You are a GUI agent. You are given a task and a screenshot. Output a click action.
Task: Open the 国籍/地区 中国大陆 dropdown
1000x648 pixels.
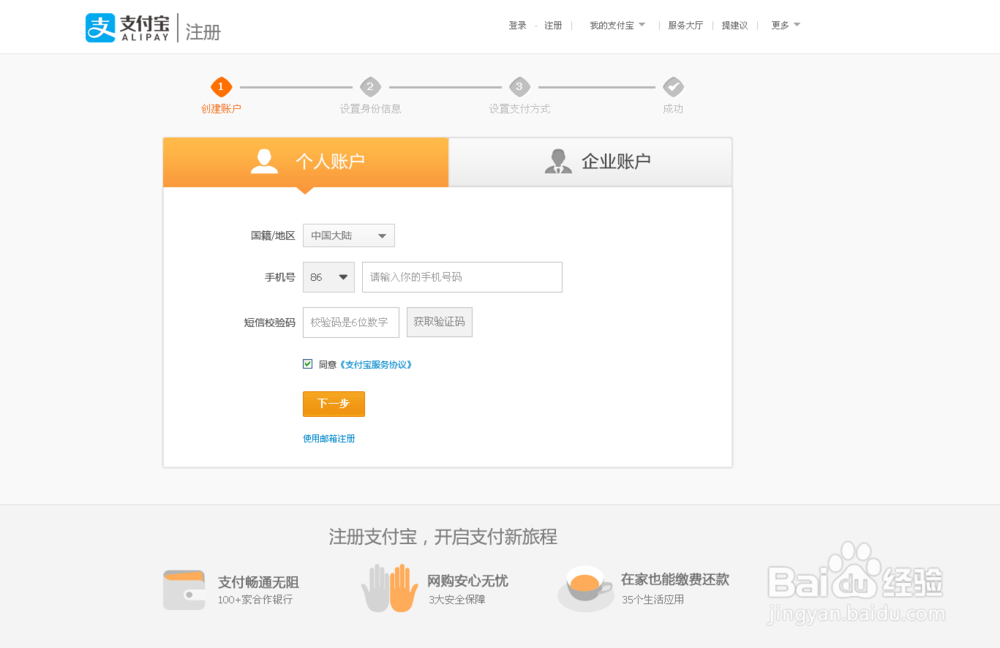point(348,235)
